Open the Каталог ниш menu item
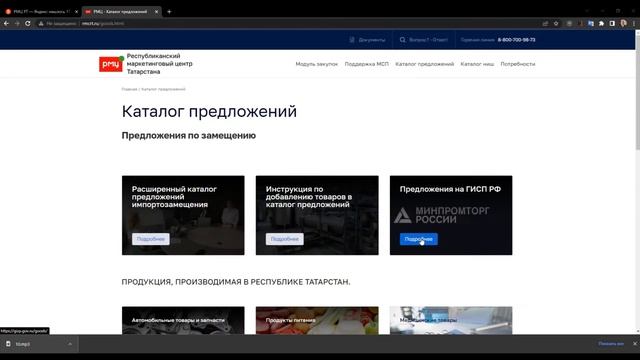The image size is (640, 360). pyautogui.click(x=477, y=64)
